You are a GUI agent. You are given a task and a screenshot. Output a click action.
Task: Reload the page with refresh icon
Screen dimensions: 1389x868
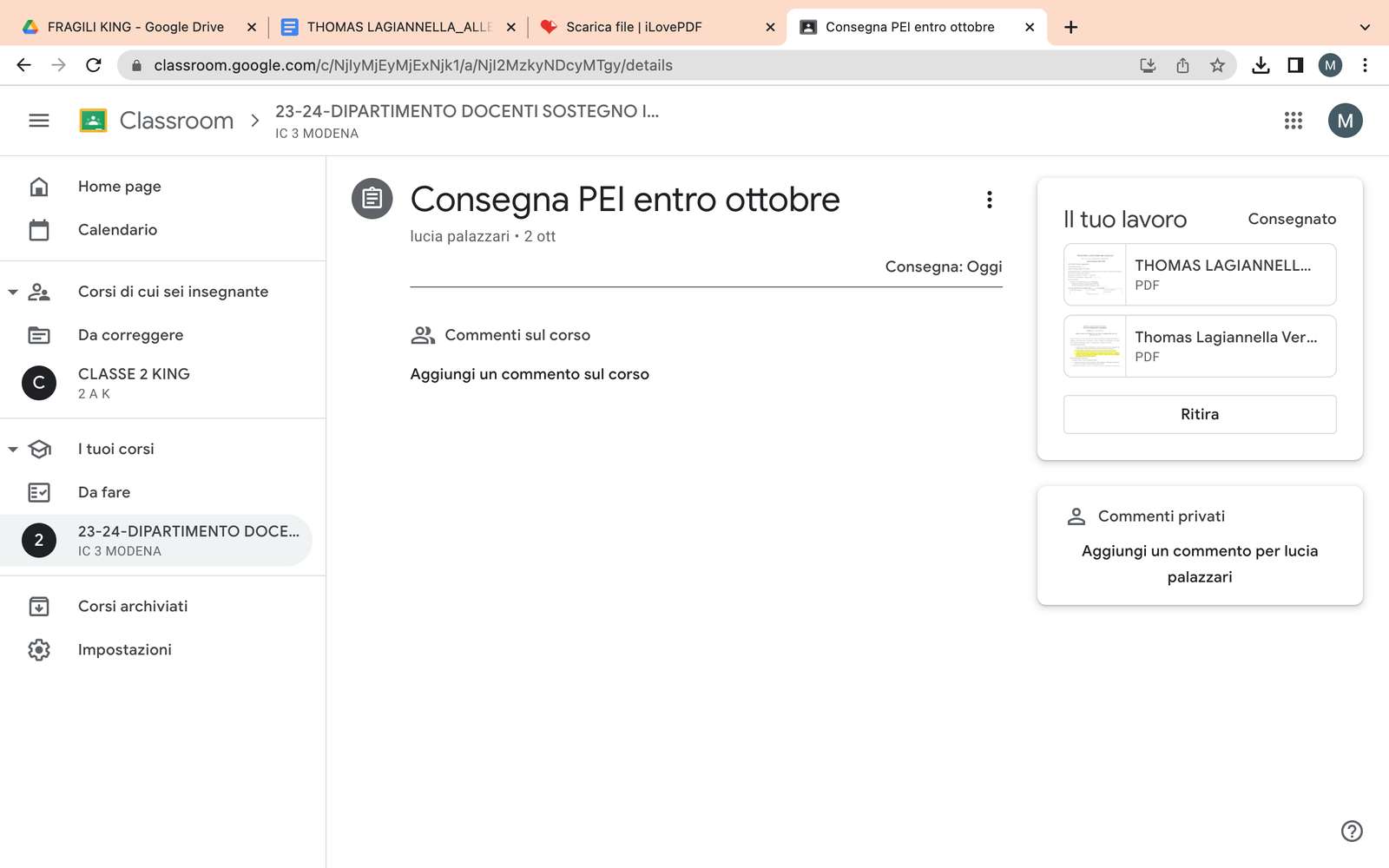click(94, 65)
